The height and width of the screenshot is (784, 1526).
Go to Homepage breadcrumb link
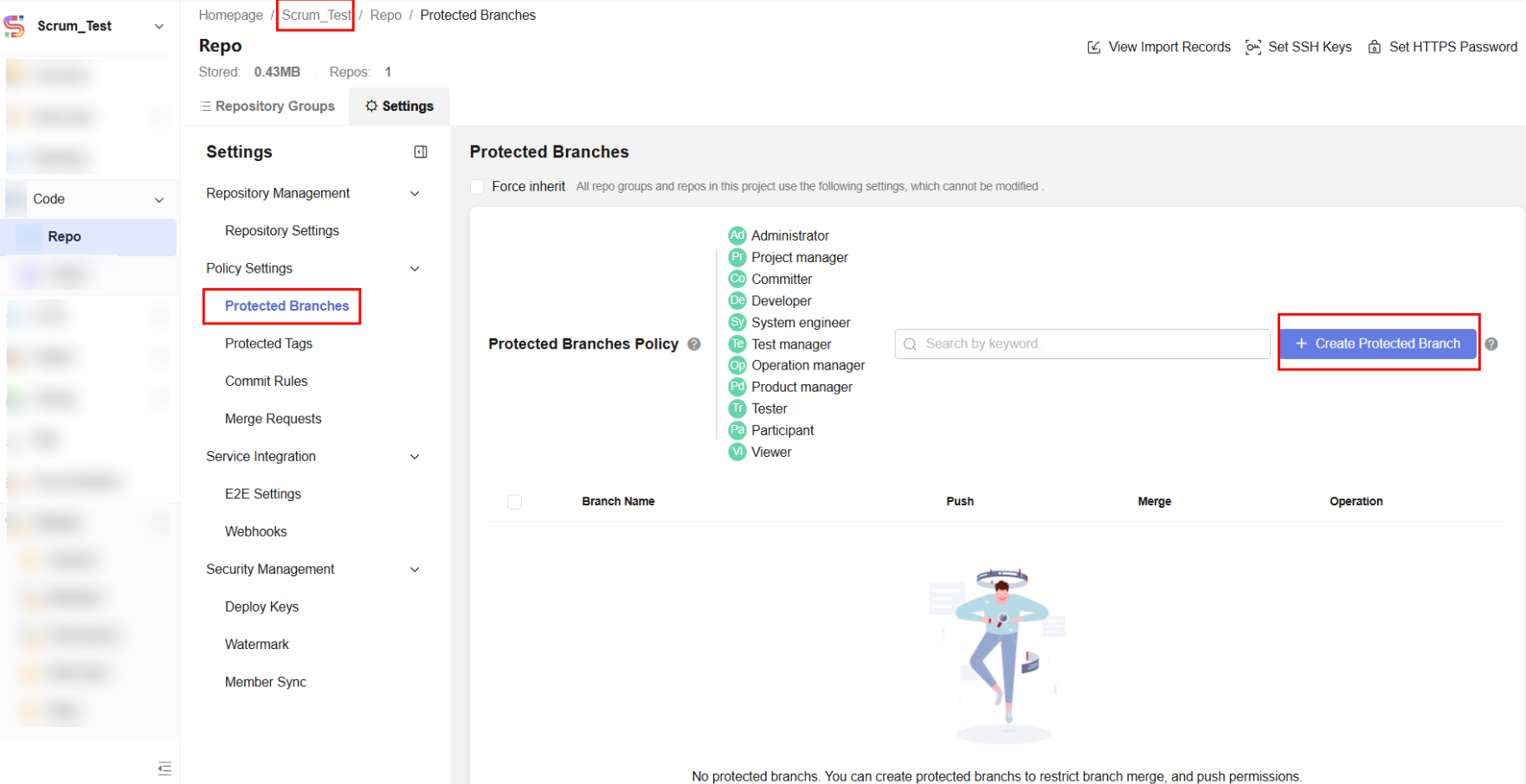pyautogui.click(x=230, y=16)
